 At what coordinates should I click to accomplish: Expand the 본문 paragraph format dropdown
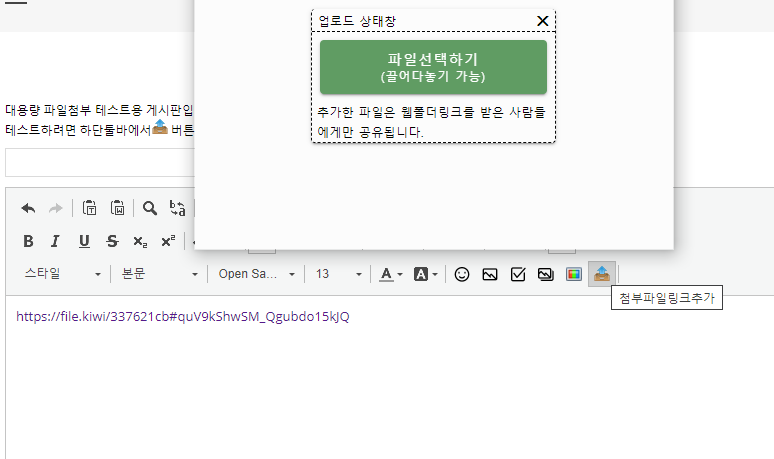point(160,274)
